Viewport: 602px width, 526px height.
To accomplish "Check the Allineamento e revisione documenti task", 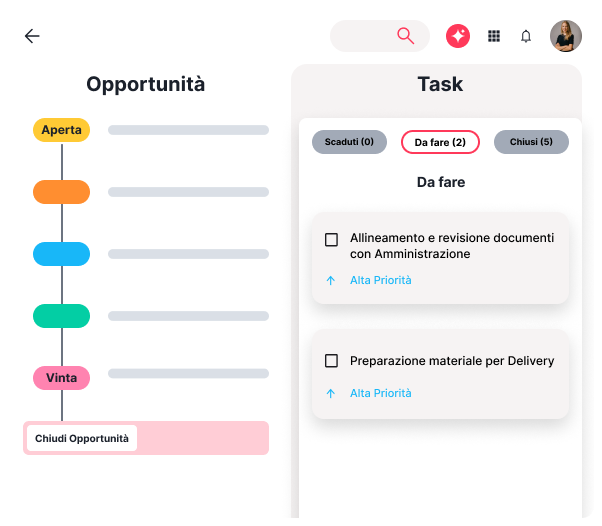I will click(x=332, y=240).
